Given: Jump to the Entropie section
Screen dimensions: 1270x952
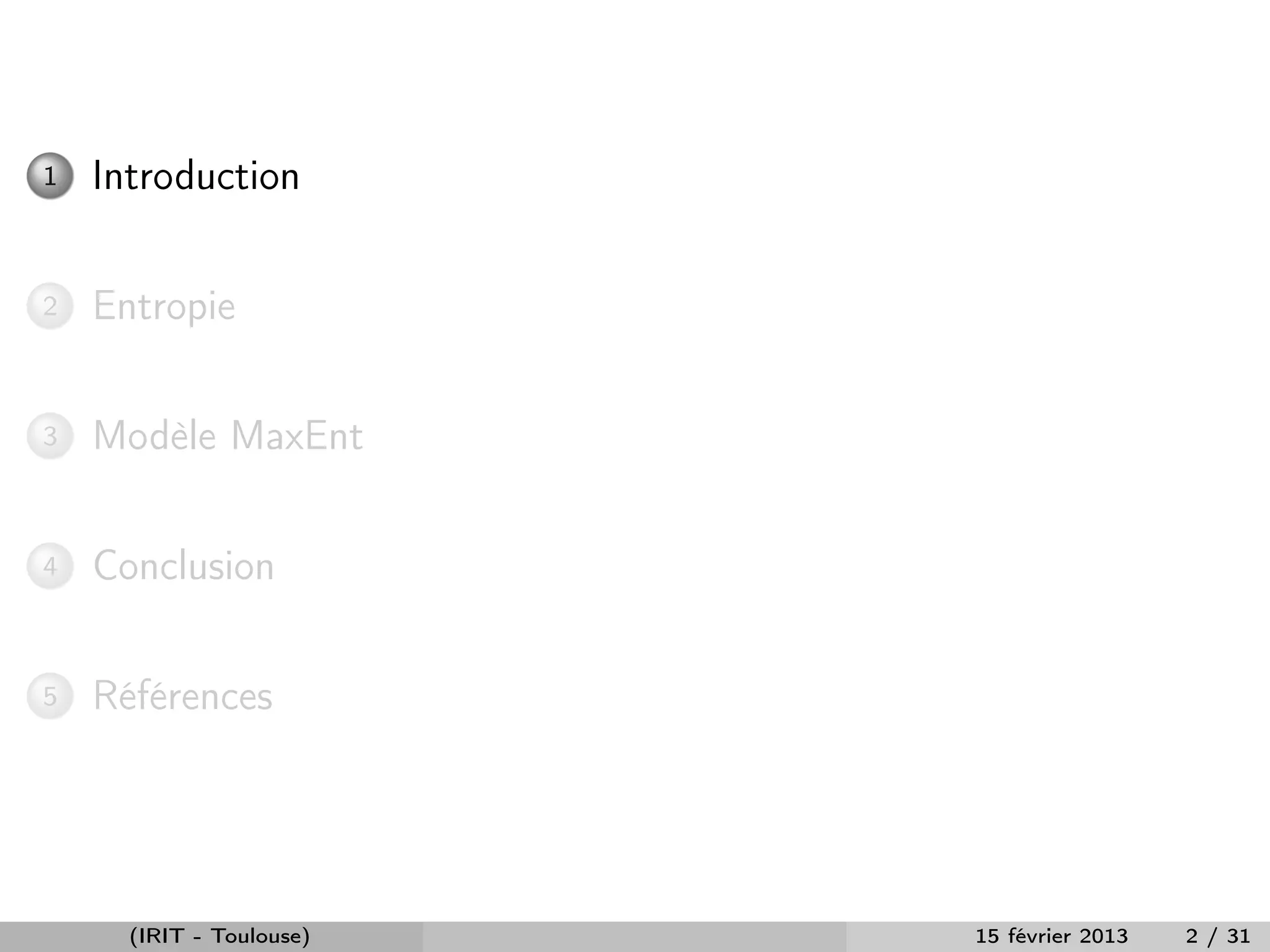Looking at the screenshot, I should (x=164, y=306).
